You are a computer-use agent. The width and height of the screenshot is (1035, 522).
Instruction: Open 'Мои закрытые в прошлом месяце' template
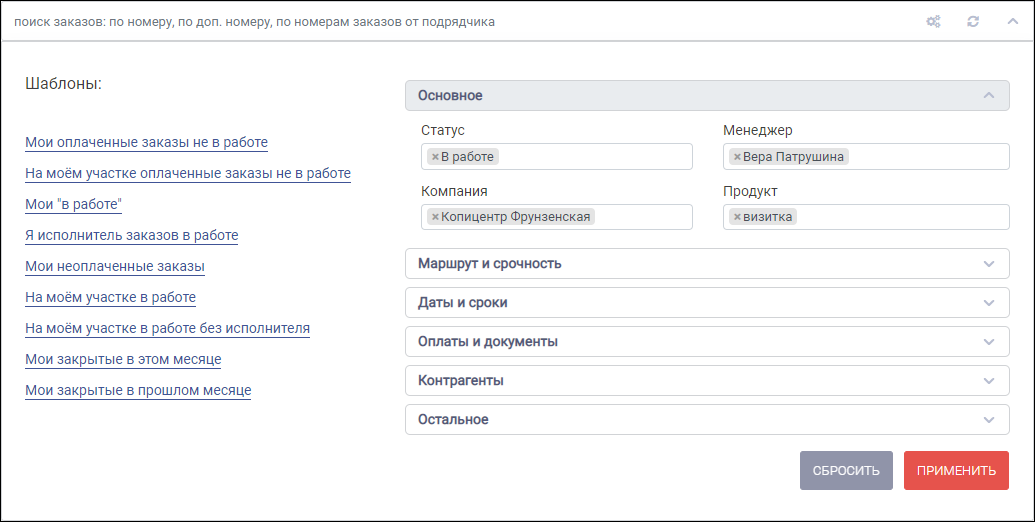[139, 391]
